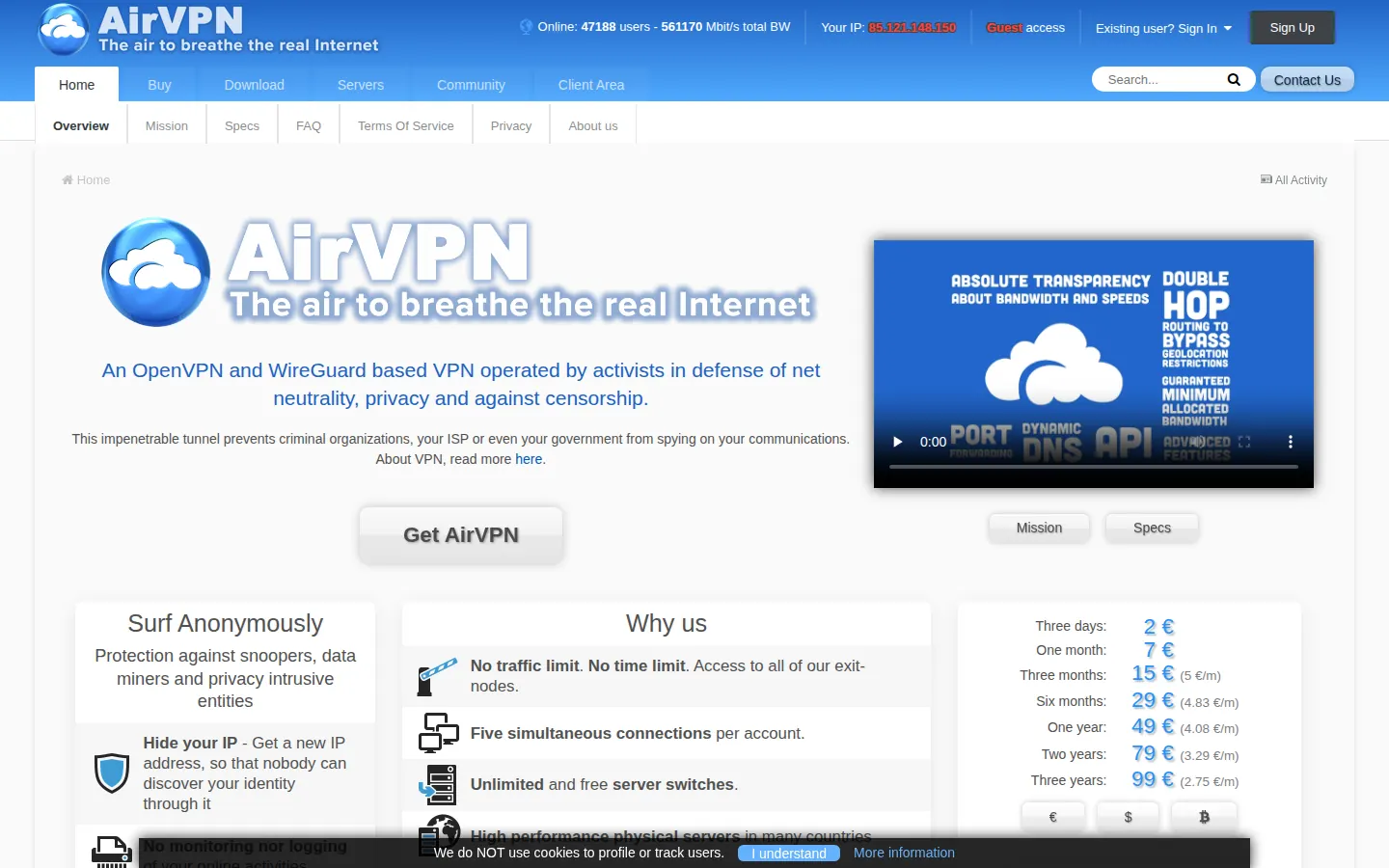Switch pricing to US Dollar currency
Screen dimensions: 1389x868
(x=1128, y=817)
